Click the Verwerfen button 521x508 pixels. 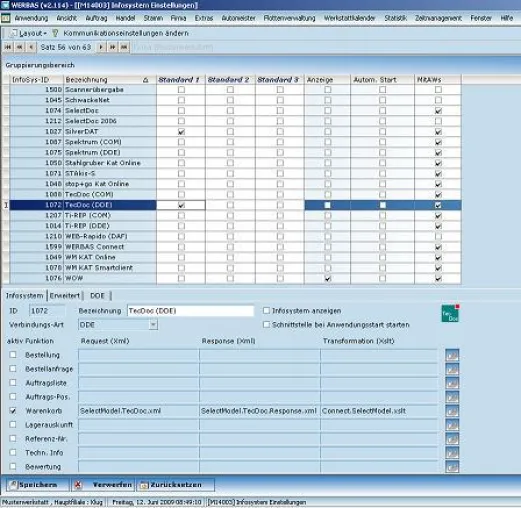(x=104, y=485)
